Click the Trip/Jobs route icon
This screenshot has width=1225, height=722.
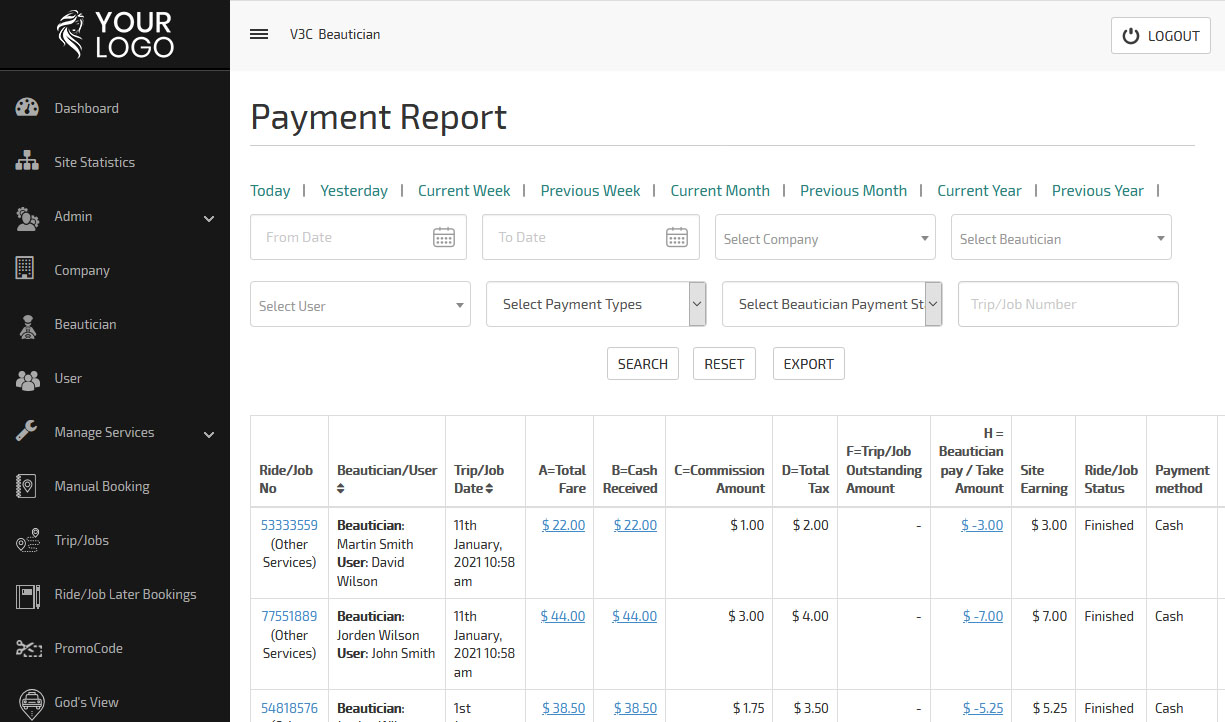tap(27, 541)
